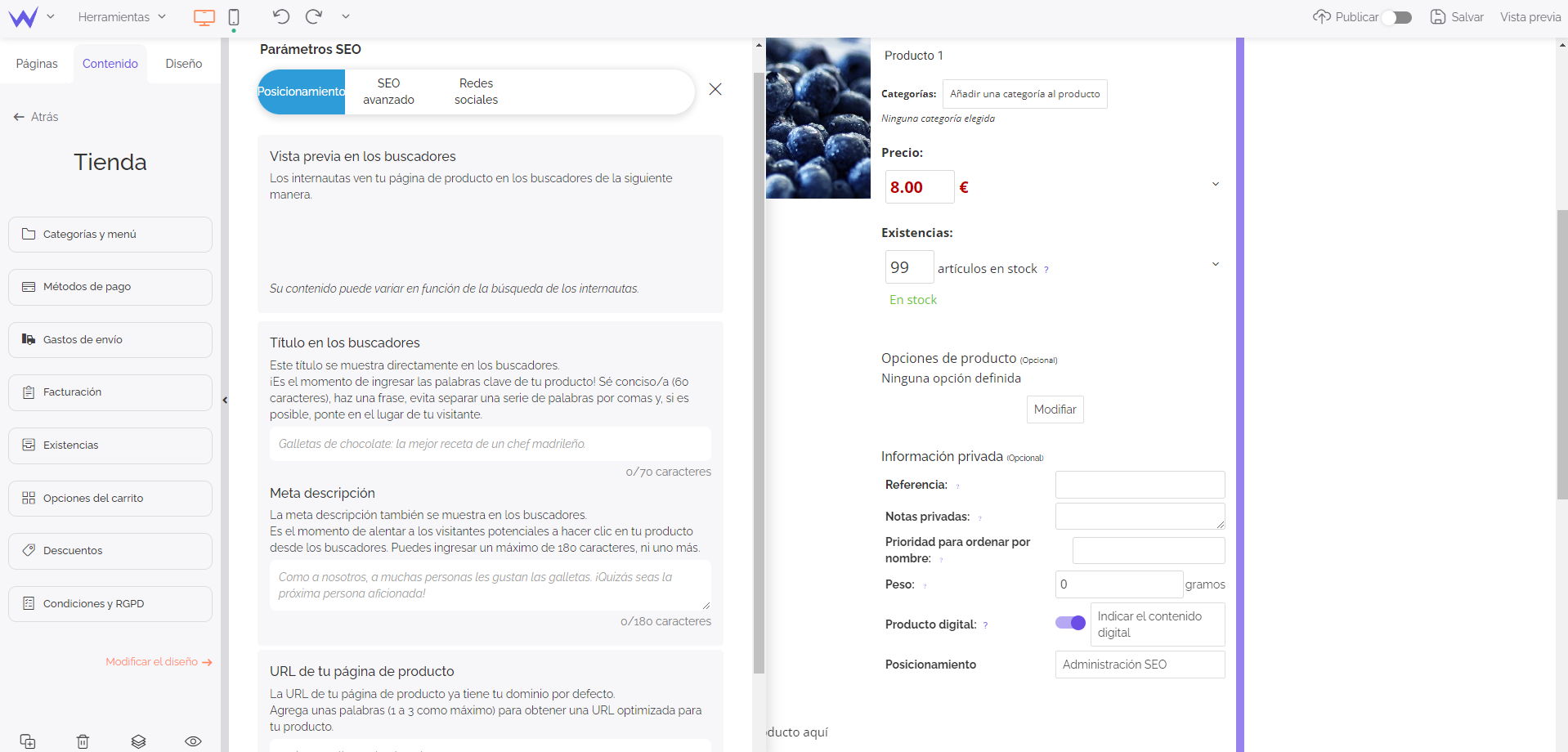Click the SEO panel scrollbar

point(759,372)
